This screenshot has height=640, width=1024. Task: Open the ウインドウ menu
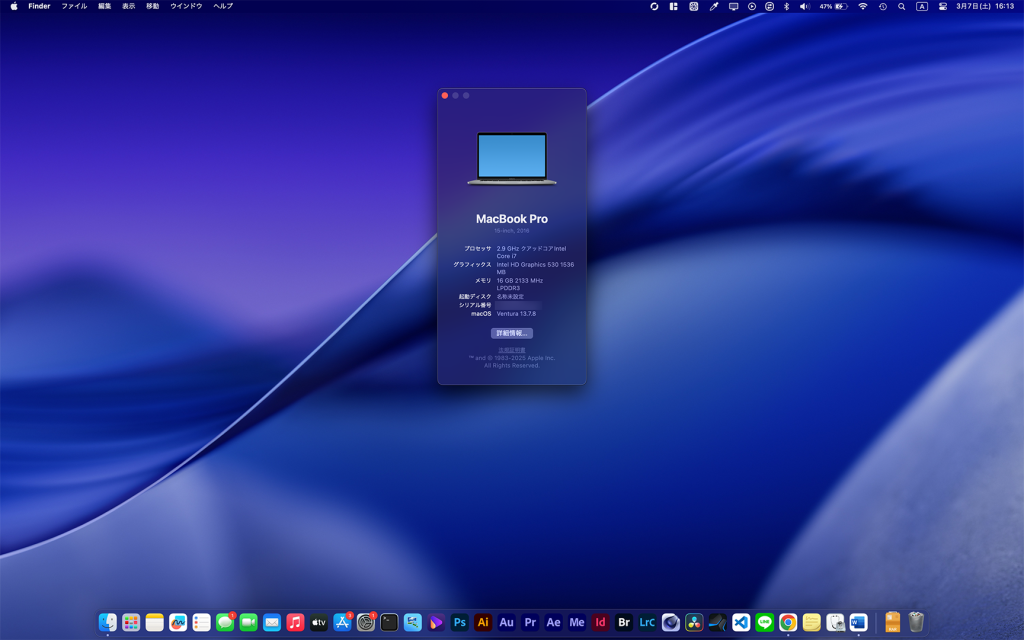coord(186,6)
